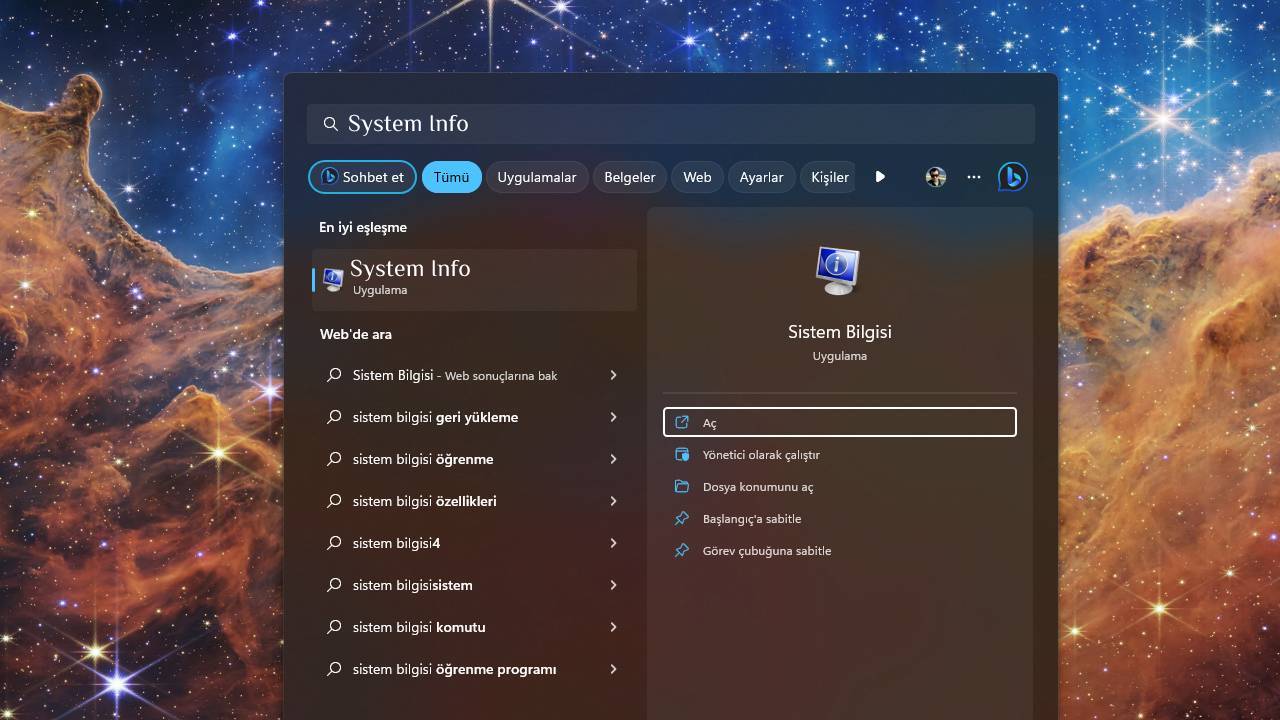Choose 'Görev çubuğuna sabitle' option
Viewport: 1280px width, 720px height.
(x=766, y=551)
